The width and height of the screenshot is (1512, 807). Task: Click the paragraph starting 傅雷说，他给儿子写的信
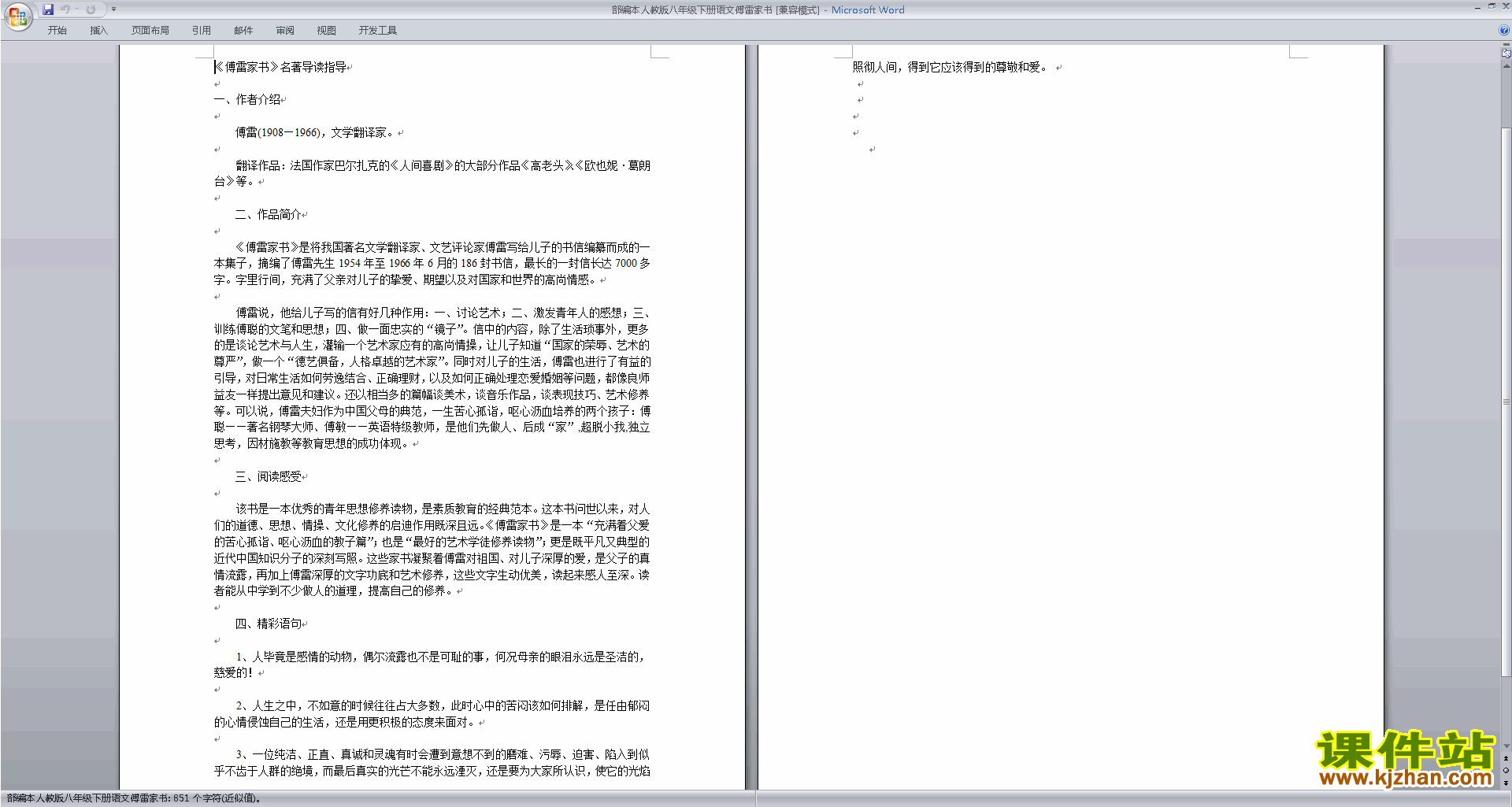(432, 378)
